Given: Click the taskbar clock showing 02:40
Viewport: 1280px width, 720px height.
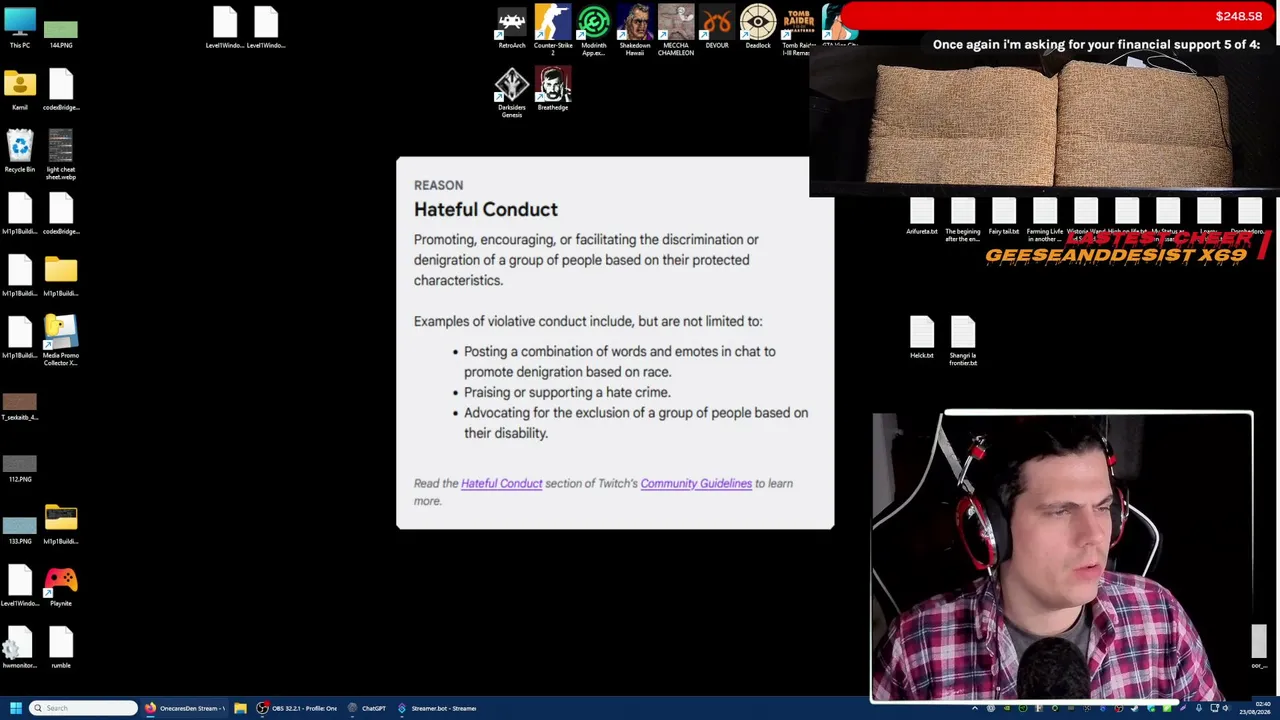Looking at the screenshot, I should click(1255, 708).
